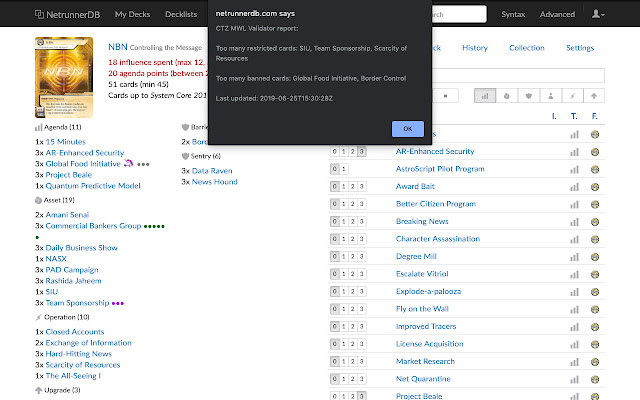
Task: Open Commercial Bankers Group deck entry
Action: click(x=93, y=226)
